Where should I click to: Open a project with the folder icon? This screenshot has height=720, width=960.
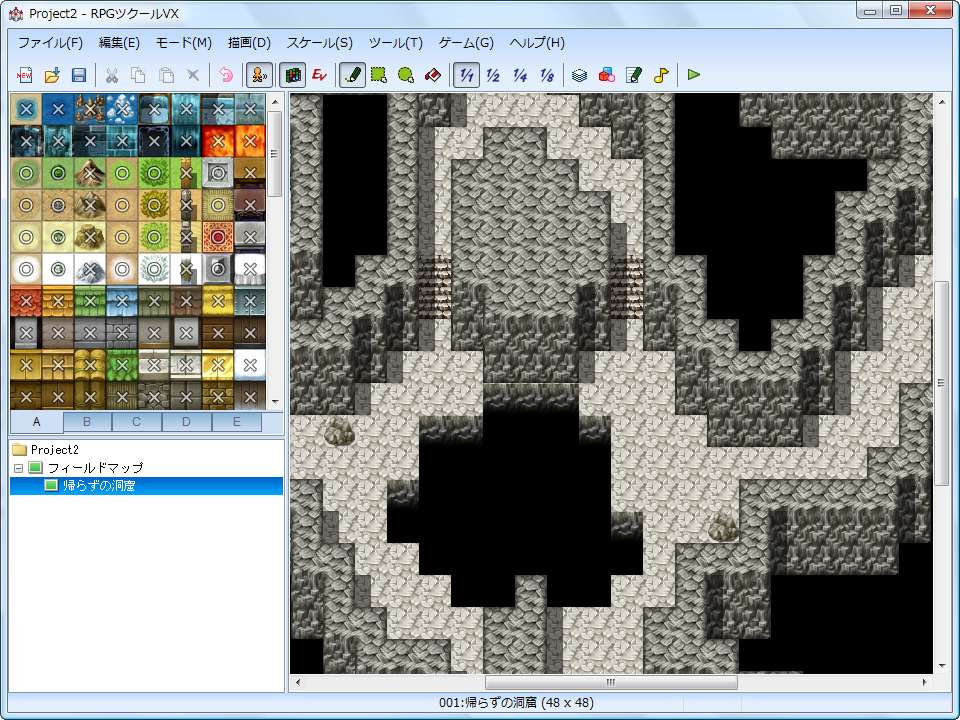(52, 75)
